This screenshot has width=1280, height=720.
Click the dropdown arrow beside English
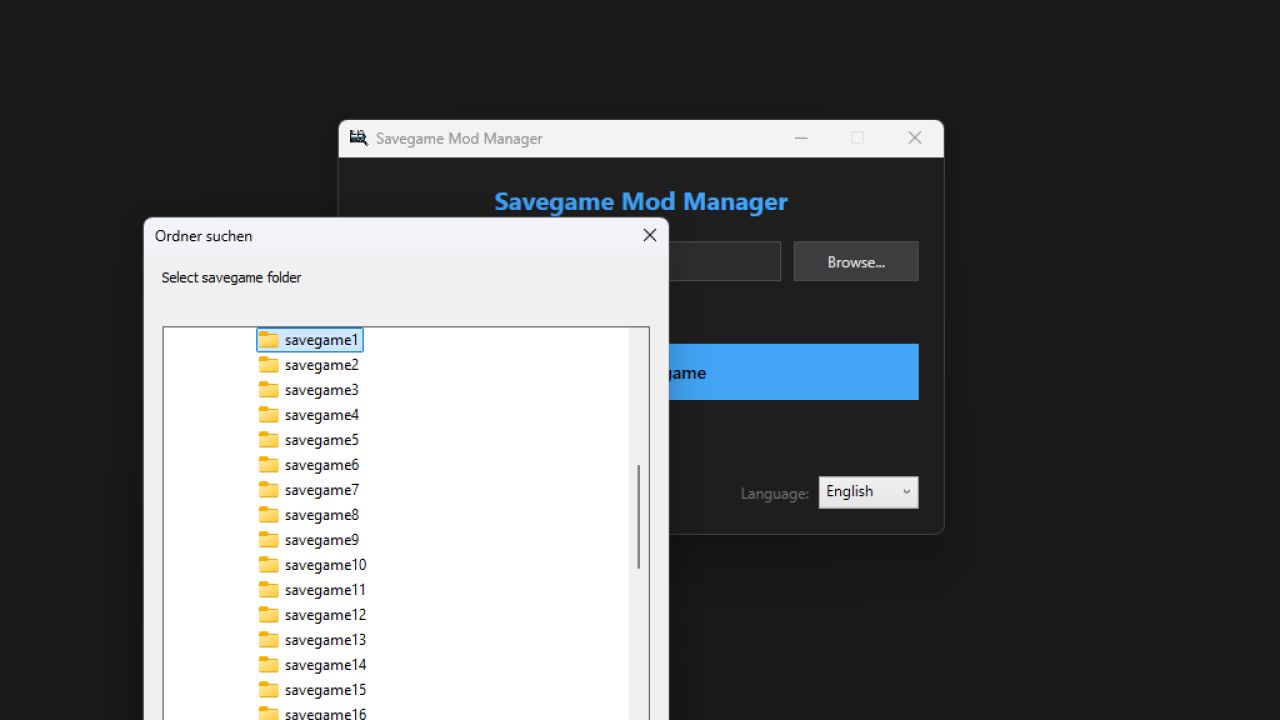tap(907, 492)
